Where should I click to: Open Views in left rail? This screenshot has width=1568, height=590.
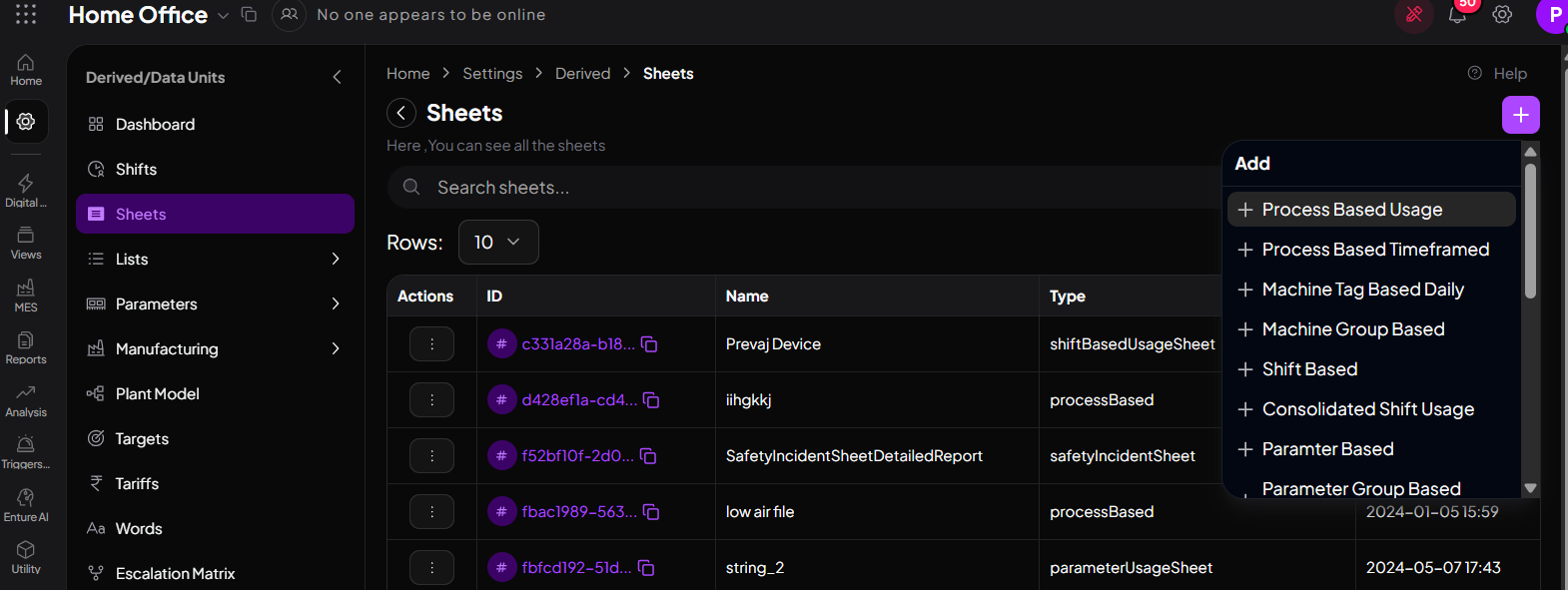pos(26,243)
